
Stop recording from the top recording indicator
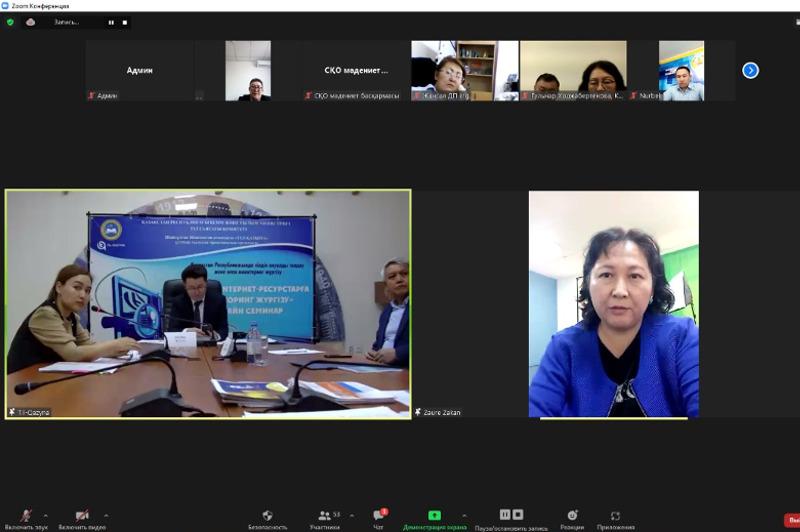124,22
